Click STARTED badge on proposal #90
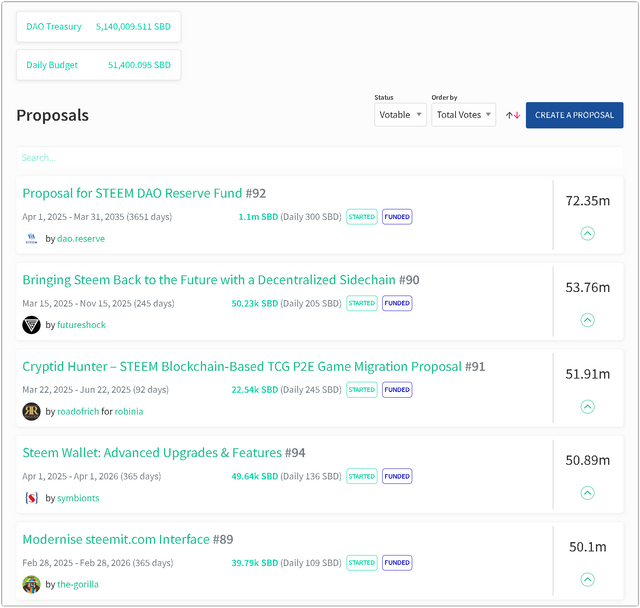The height and width of the screenshot is (608, 640). 362,303
